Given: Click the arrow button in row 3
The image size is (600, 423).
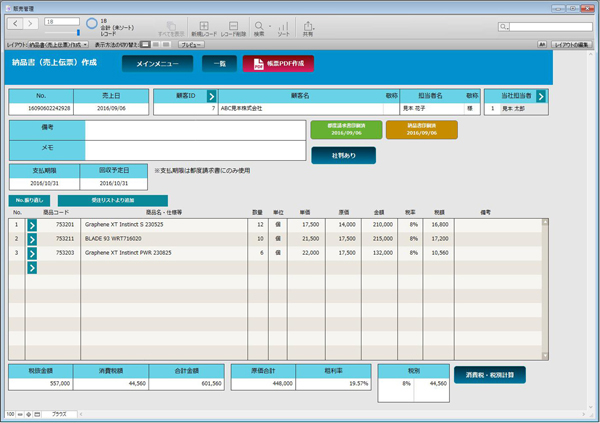Looking at the screenshot, I should (32, 253).
